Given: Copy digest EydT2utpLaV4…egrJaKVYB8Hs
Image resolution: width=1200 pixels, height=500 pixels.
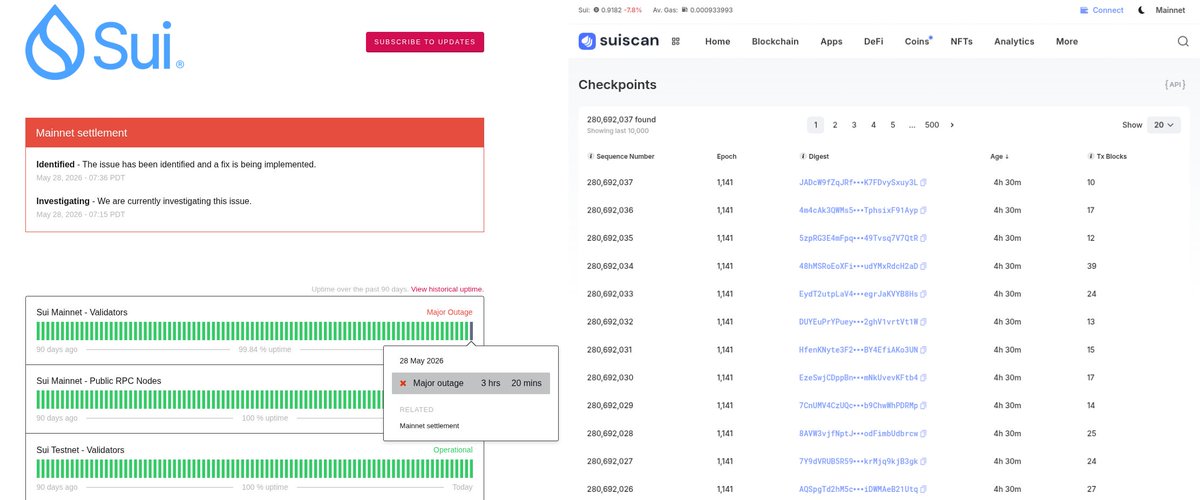Looking at the screenshot, I should [923, 294].
